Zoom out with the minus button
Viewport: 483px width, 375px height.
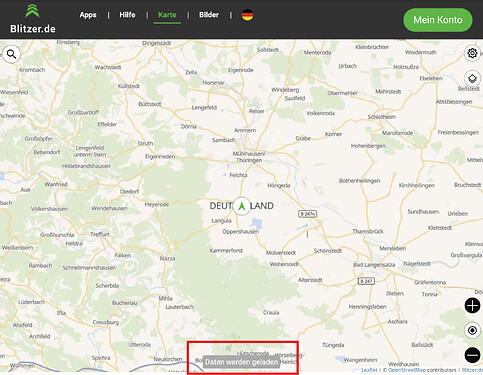[x=472, y=355]
